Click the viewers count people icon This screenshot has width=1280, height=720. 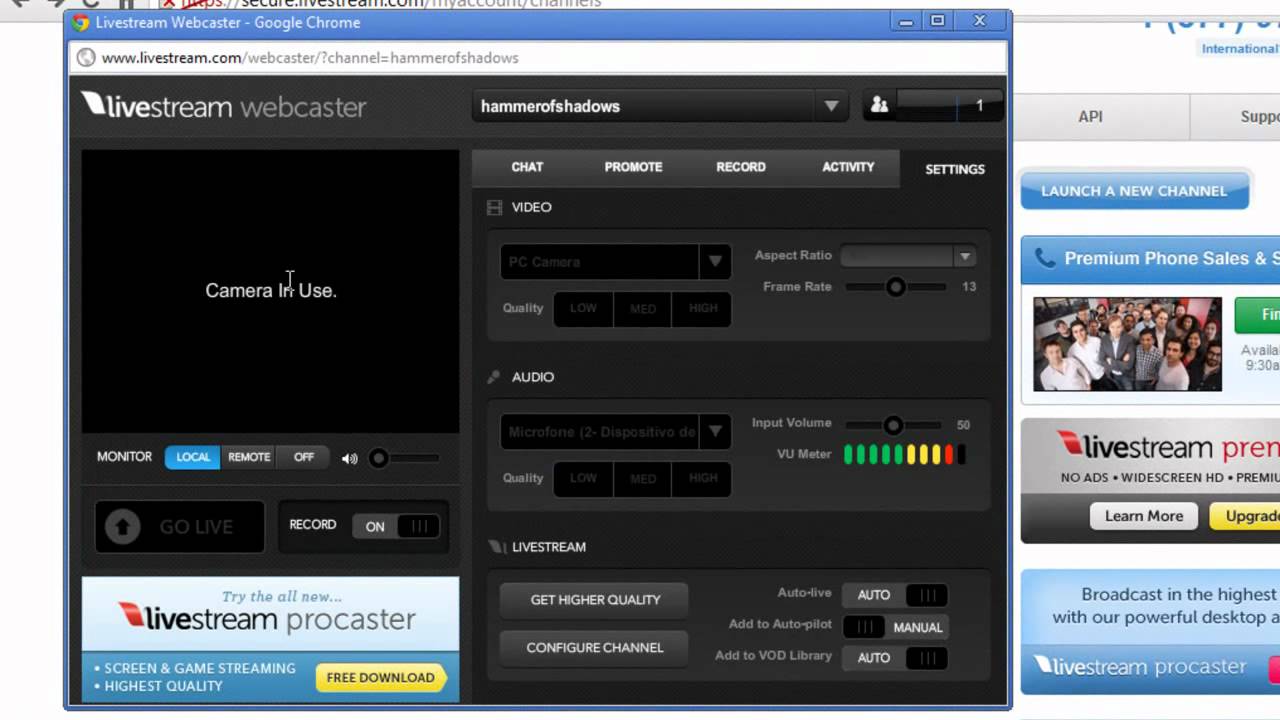pyautogui.click(x=879, y=105)
